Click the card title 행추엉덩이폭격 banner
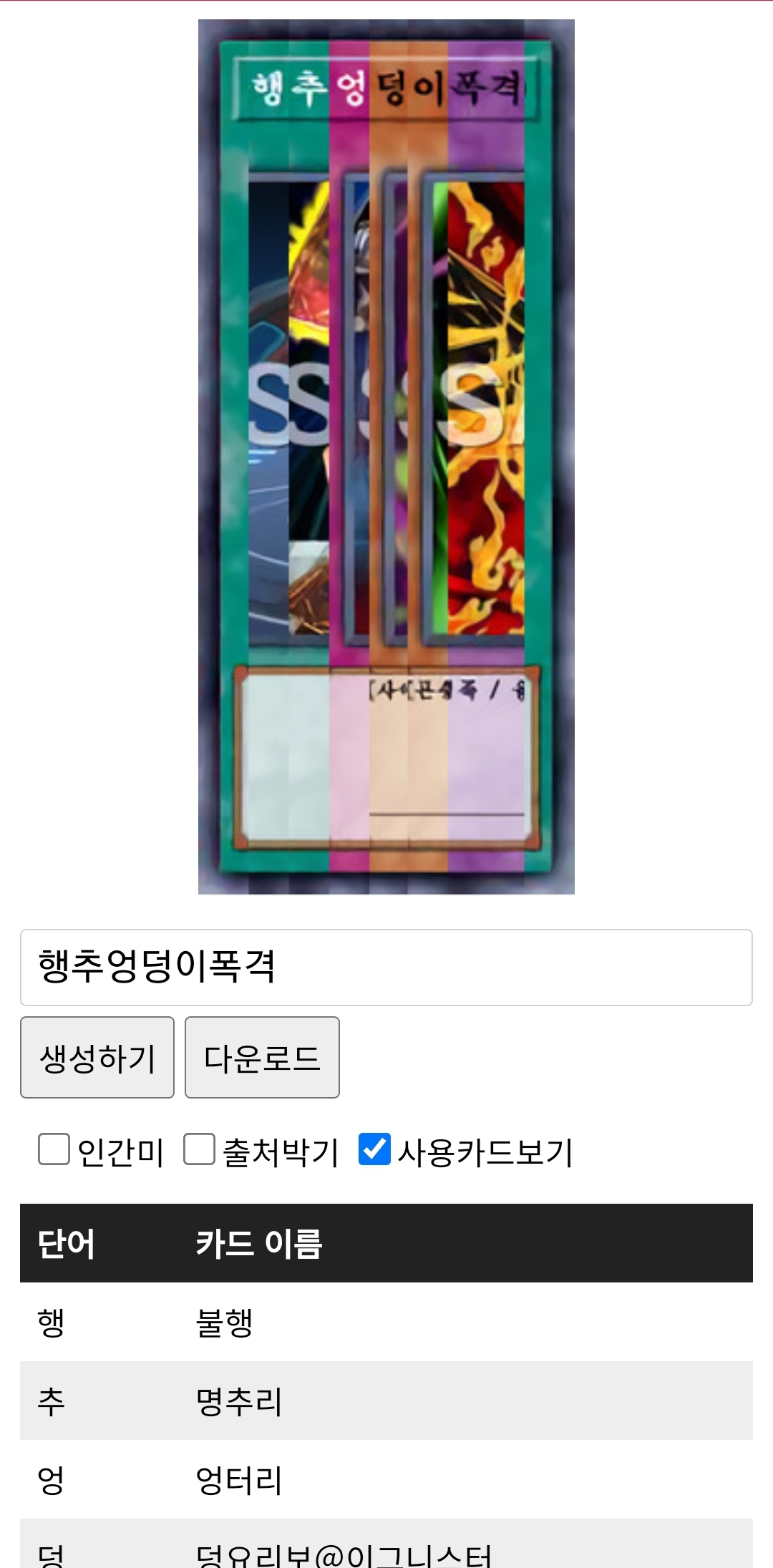This screenshot has height=1568, width=773. coord(386,89)
